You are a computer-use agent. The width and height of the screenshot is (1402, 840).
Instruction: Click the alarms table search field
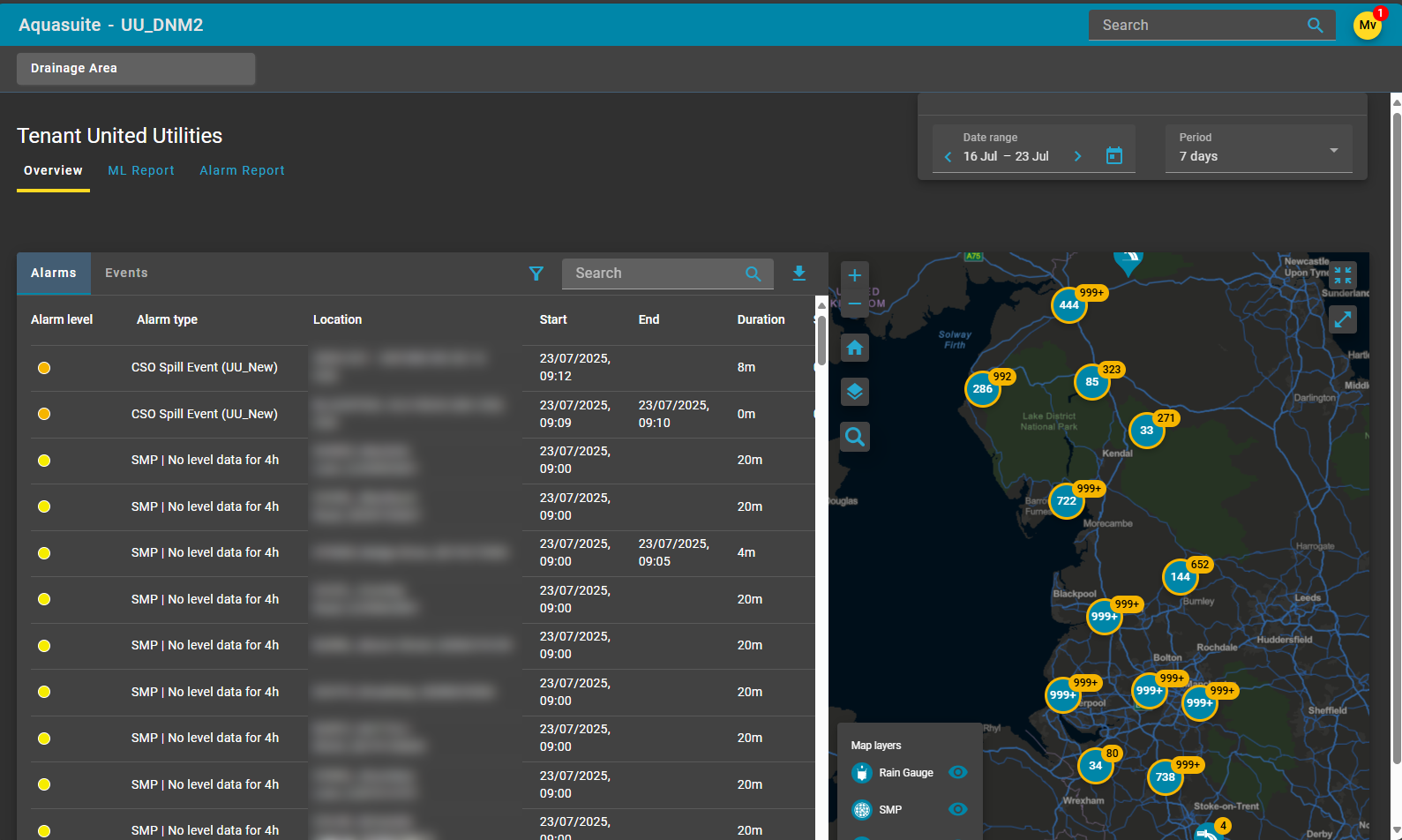pos(657,274)
